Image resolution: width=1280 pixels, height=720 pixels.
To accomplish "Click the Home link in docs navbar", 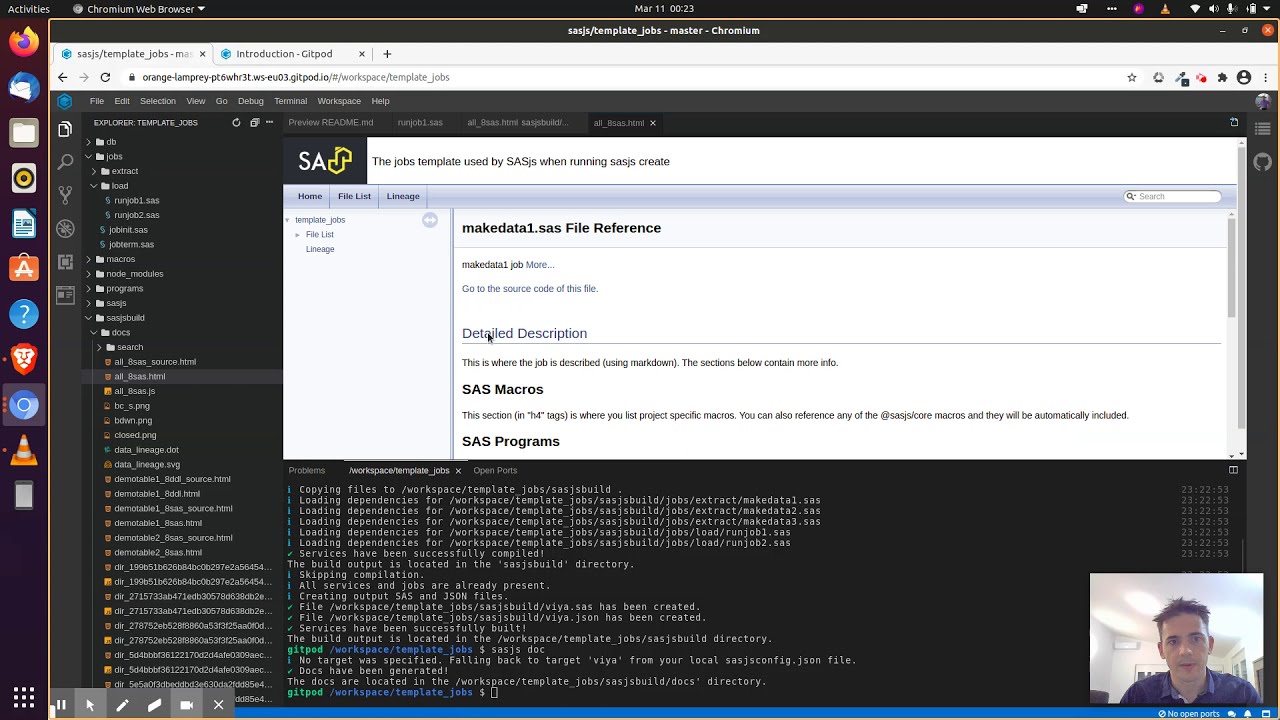I will point(310,196).
